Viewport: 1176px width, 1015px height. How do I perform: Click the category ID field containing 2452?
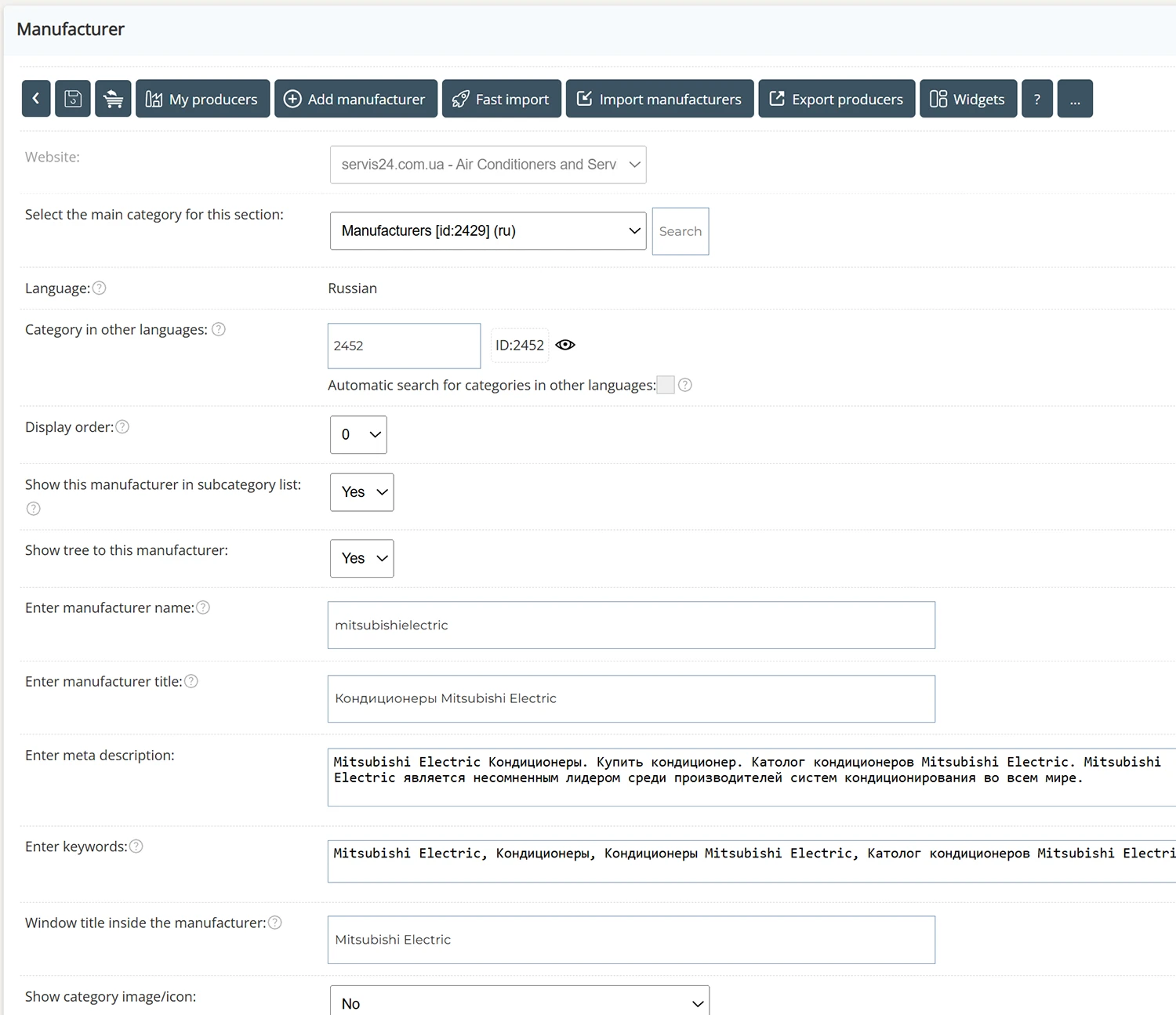tap(404, 346)
